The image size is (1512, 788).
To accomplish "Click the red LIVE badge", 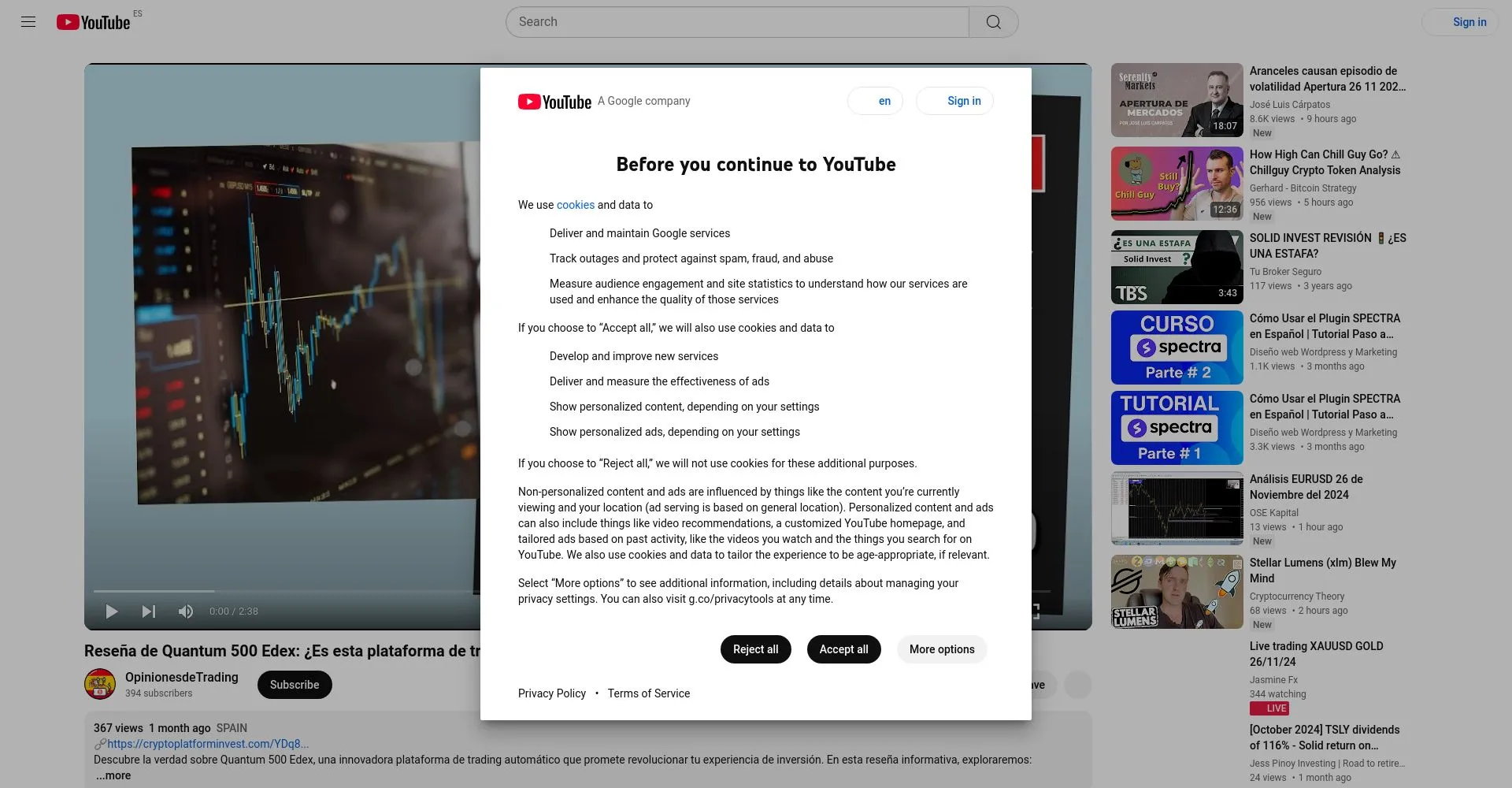I will click(x=1269, y=708).
